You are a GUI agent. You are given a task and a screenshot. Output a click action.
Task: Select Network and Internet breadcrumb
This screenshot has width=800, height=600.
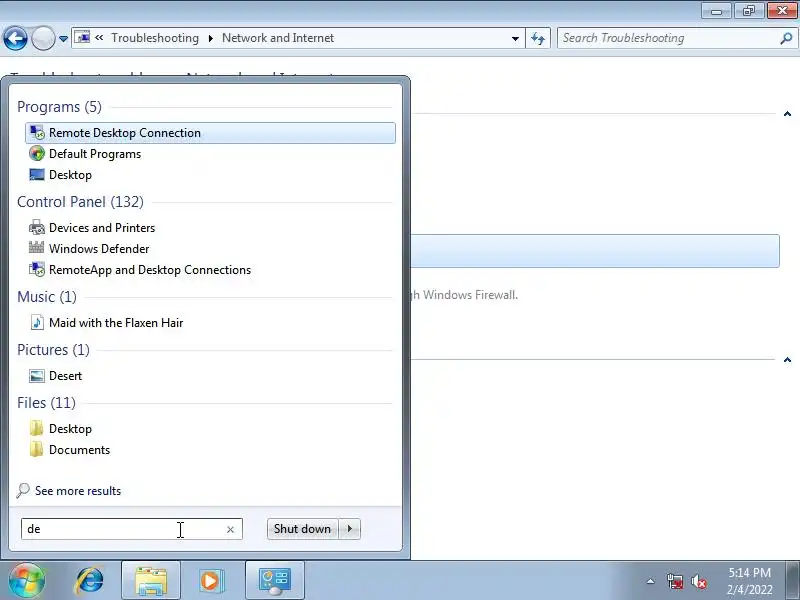278,38
